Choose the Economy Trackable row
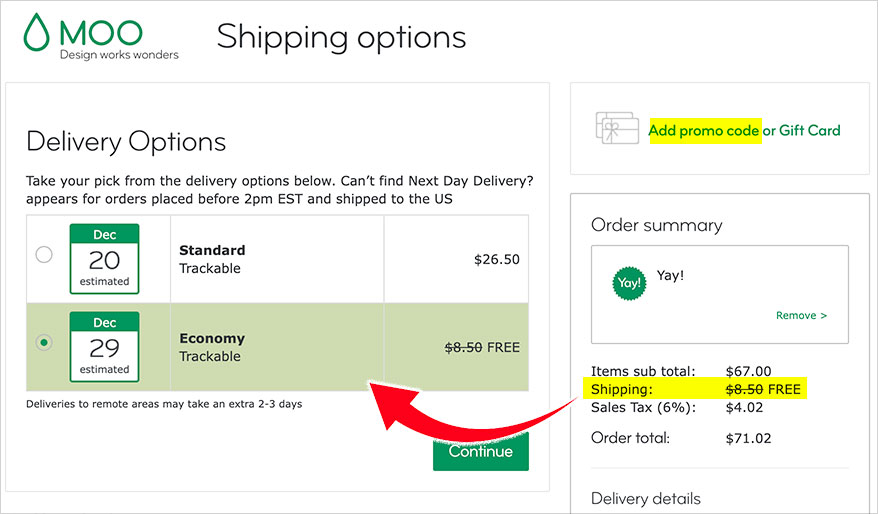Viewport: 878px width, 514px height. (x=277, y=347)
